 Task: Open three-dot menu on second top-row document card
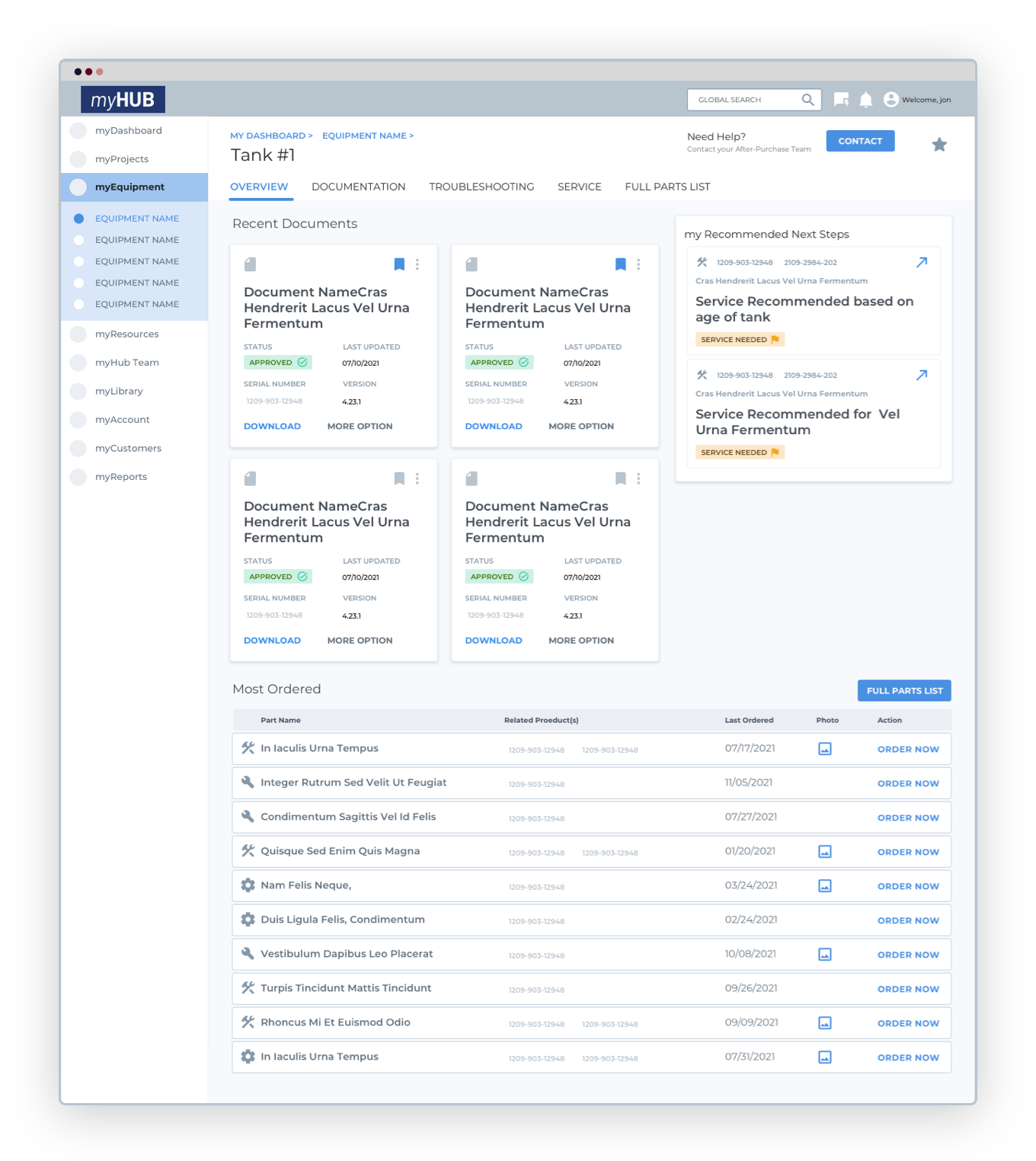638,264
